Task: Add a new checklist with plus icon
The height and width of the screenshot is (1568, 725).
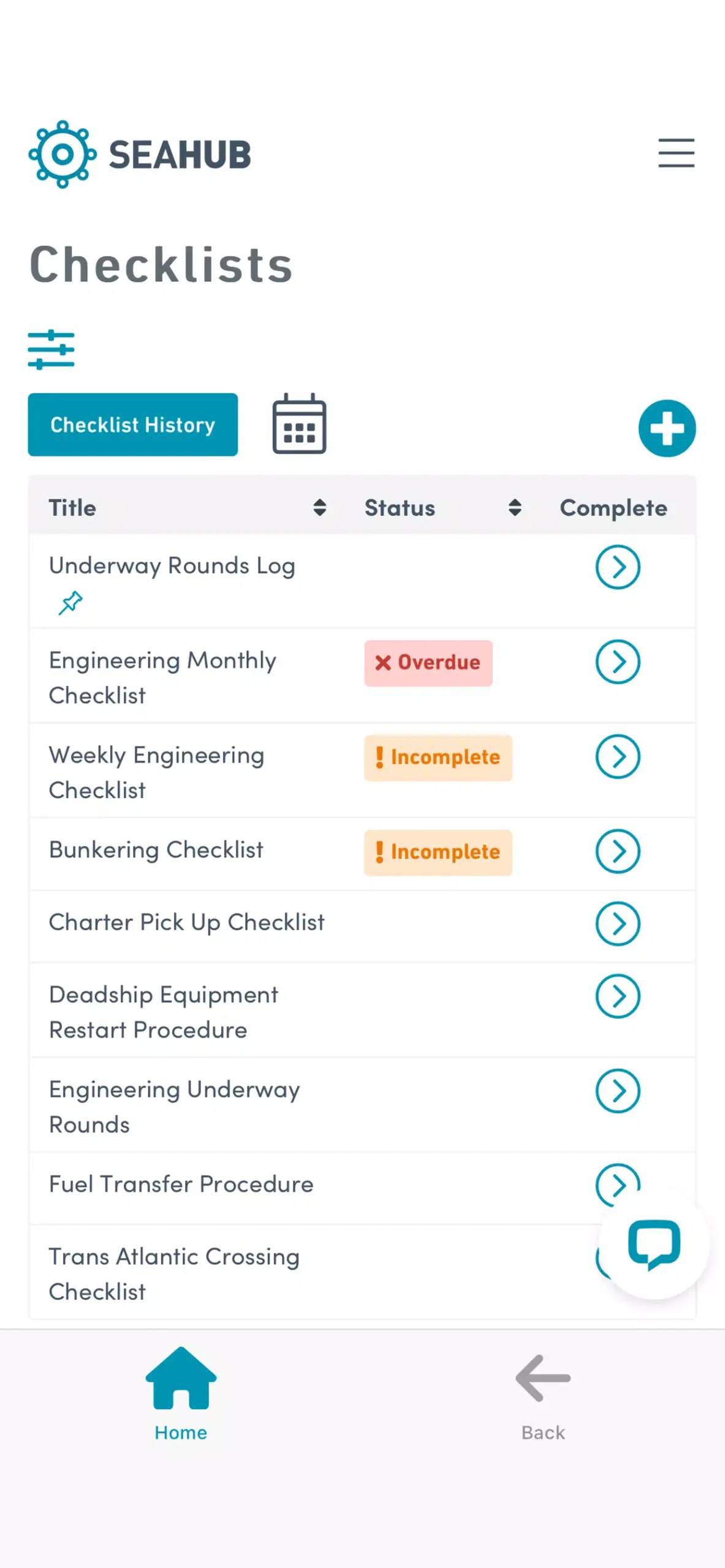Action: pos(667,428)
